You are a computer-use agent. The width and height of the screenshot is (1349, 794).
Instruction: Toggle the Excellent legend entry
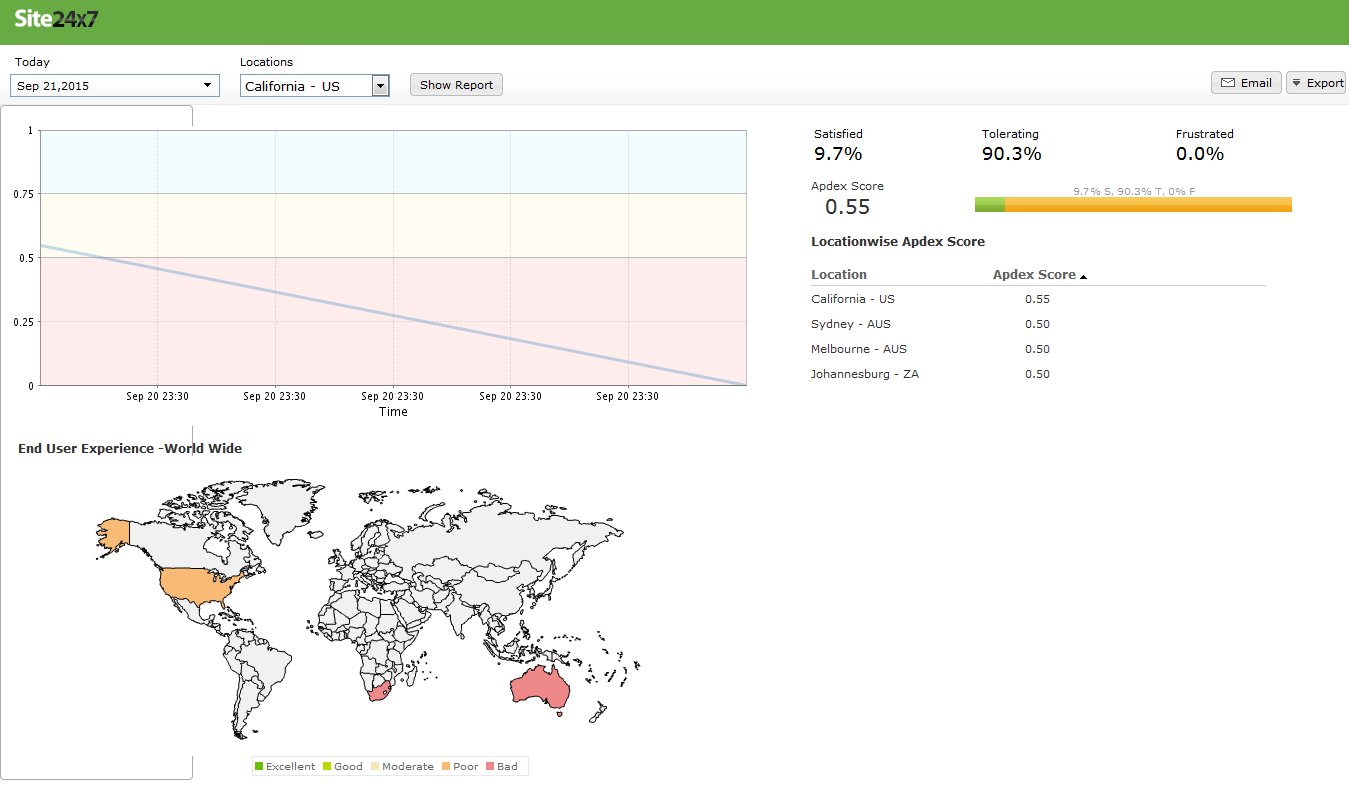[285, 767]
